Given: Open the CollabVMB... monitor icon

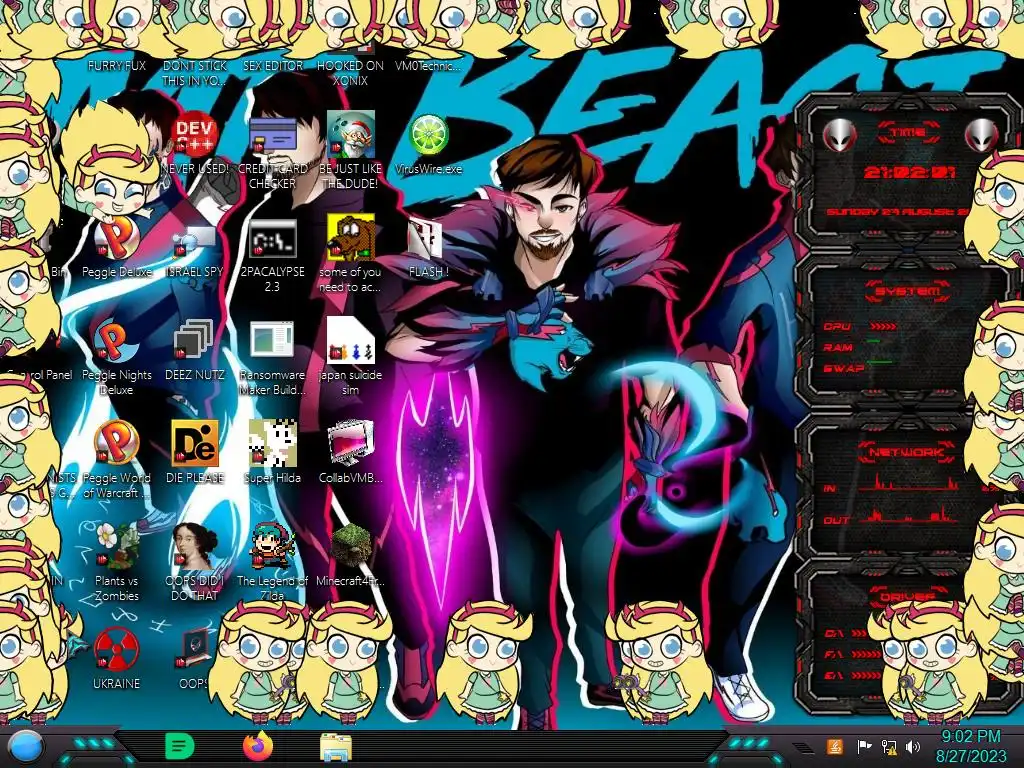Looking at the screenshot, I should coord(351,443).
